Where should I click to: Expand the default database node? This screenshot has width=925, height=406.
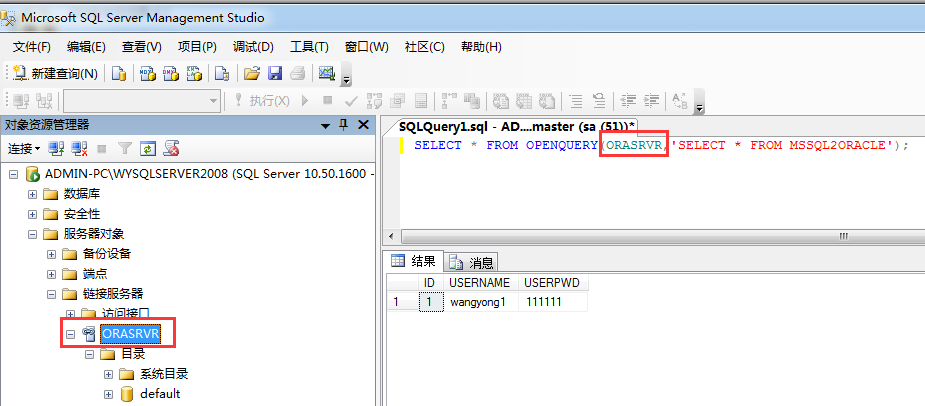[x=109, y=394]
